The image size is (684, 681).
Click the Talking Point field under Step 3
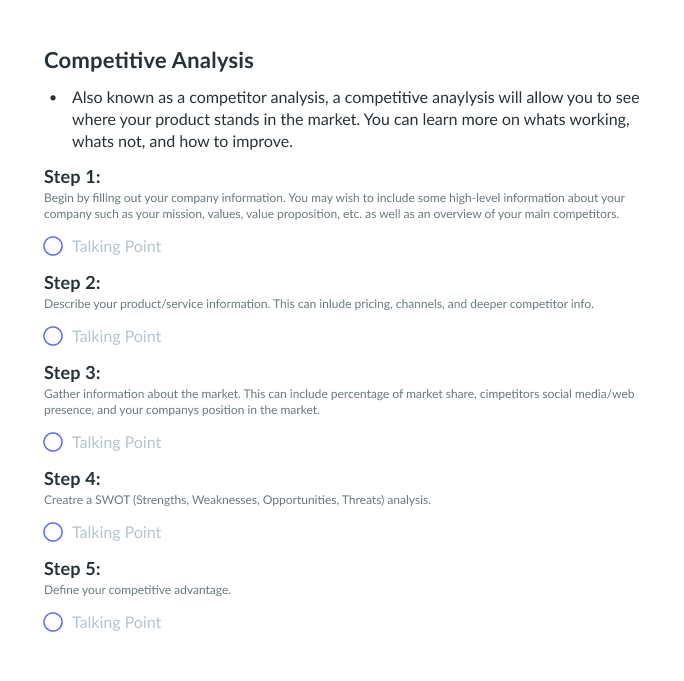coord(116,442)
